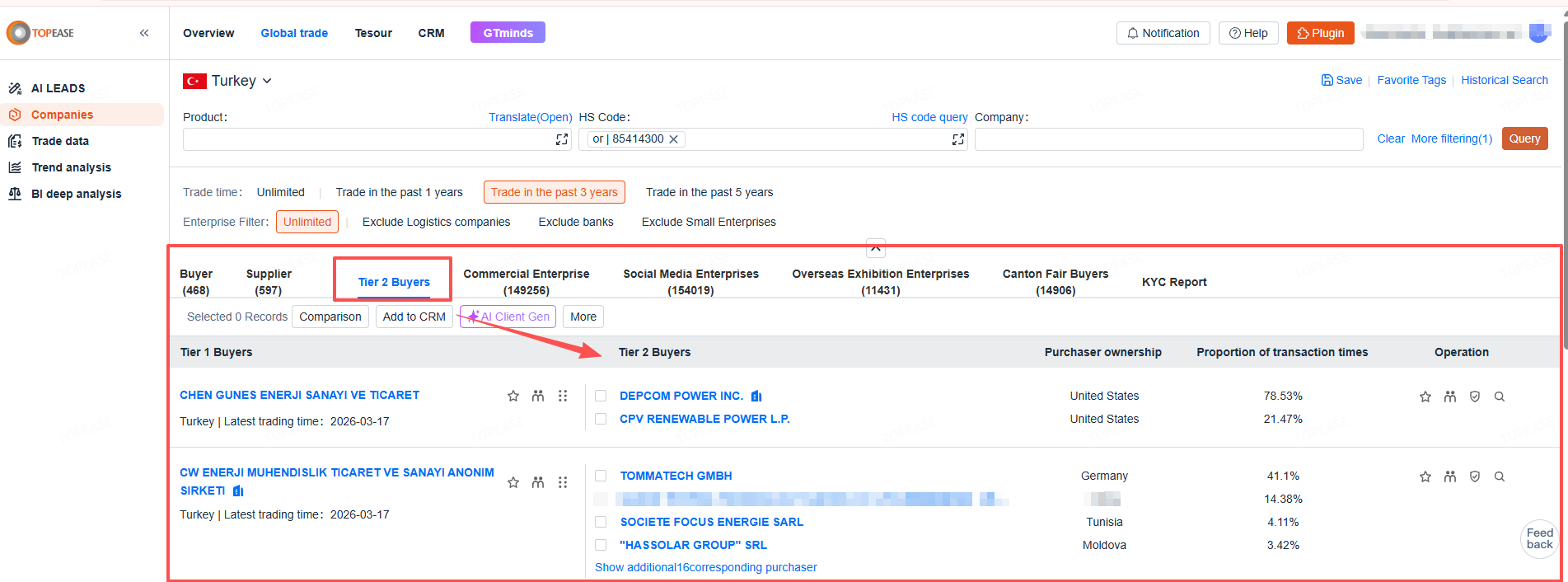Image resolution: width=1568 pixels, height=582 pixels.
Task: Open Commercial Enterprise tab
Action: click(527, 282)
